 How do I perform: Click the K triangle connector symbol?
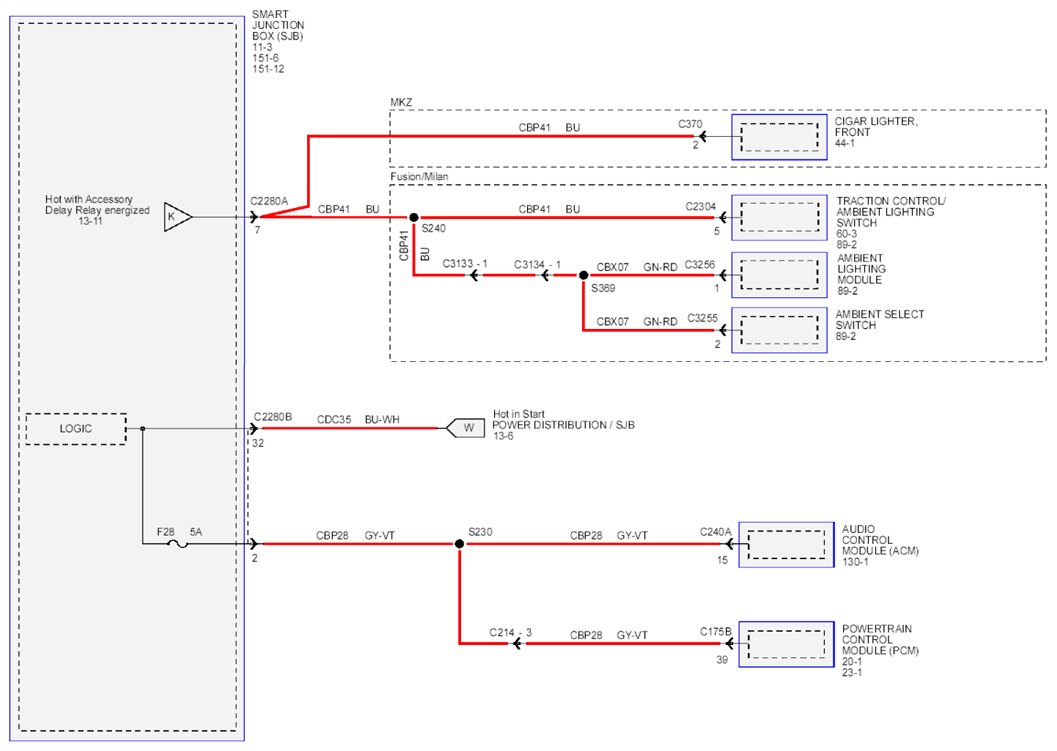point(177,217)
